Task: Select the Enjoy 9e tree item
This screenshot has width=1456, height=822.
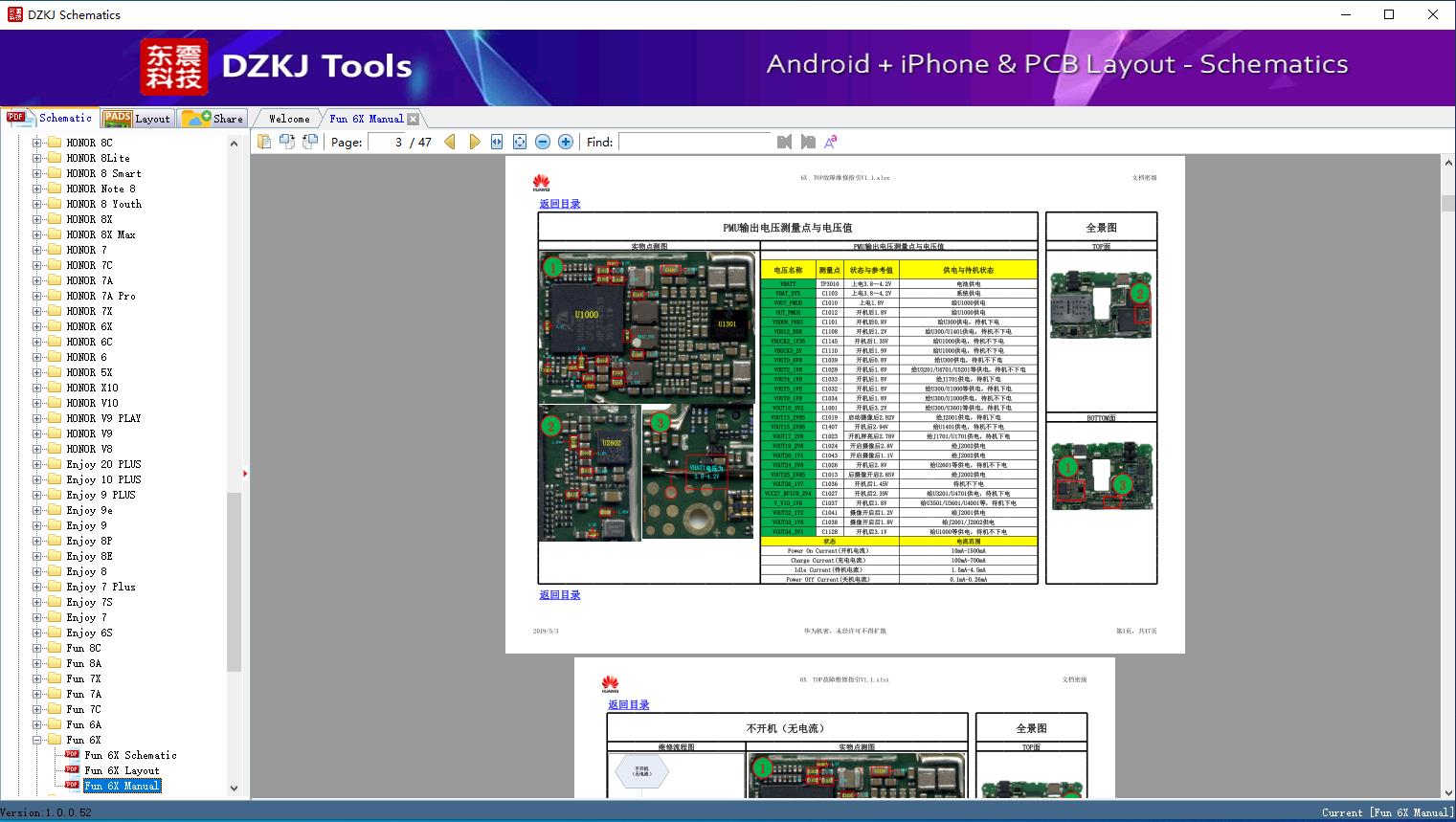Action: (89, 510)
